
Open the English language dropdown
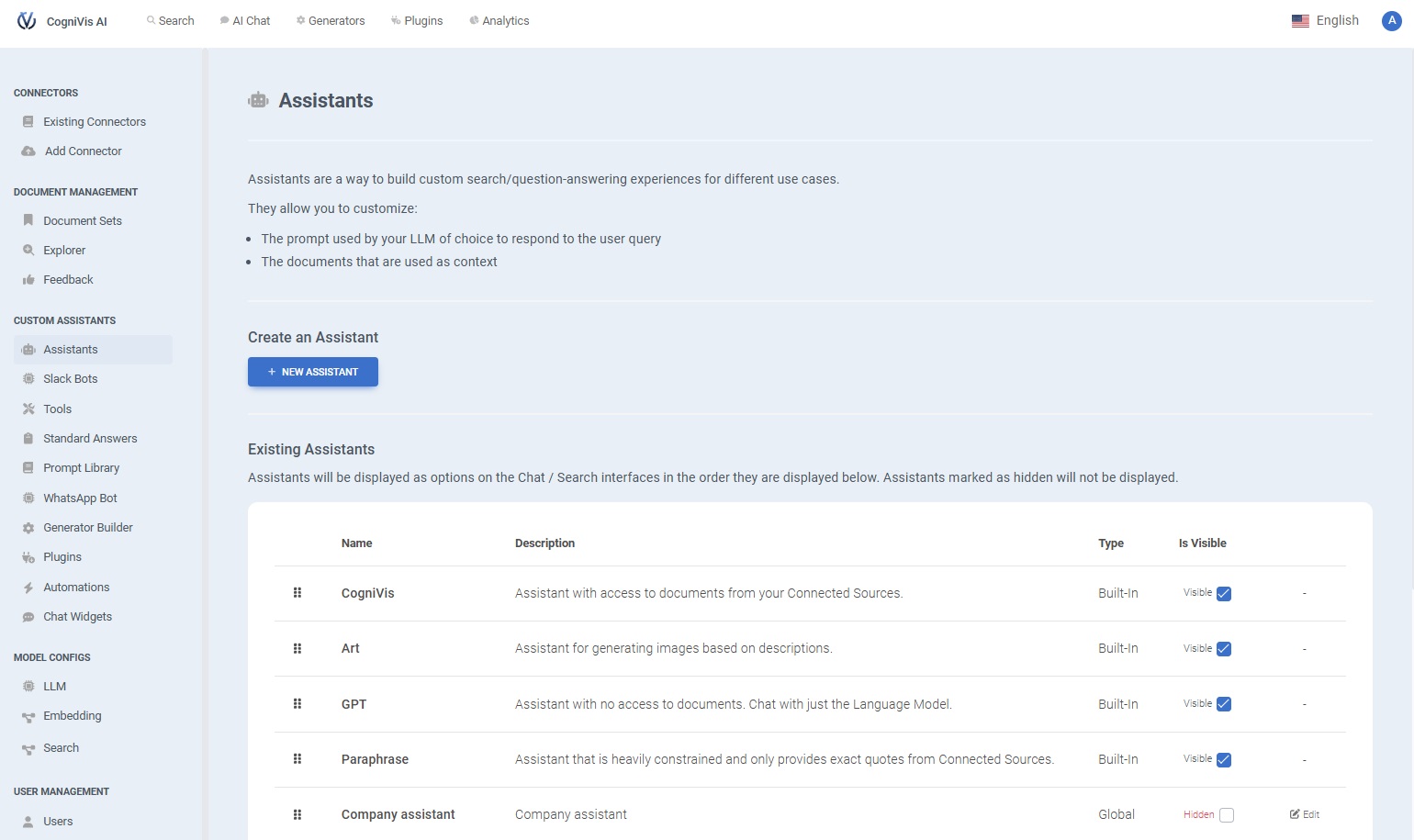pos(1325,21)
